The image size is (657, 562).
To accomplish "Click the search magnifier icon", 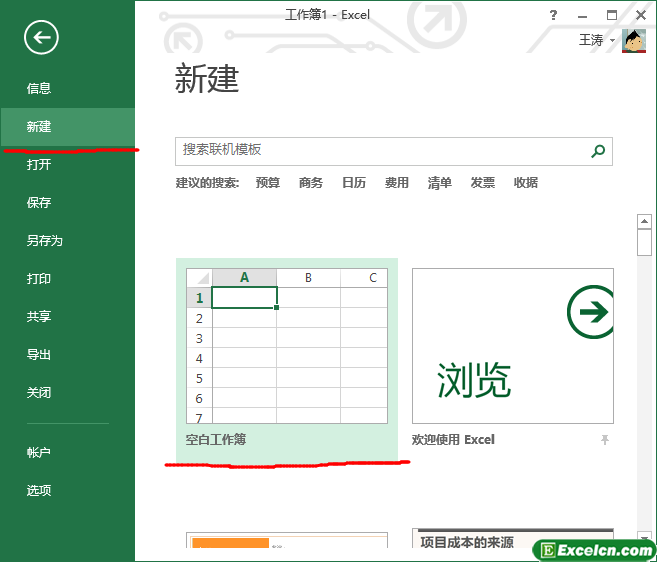I will (598, 151).
